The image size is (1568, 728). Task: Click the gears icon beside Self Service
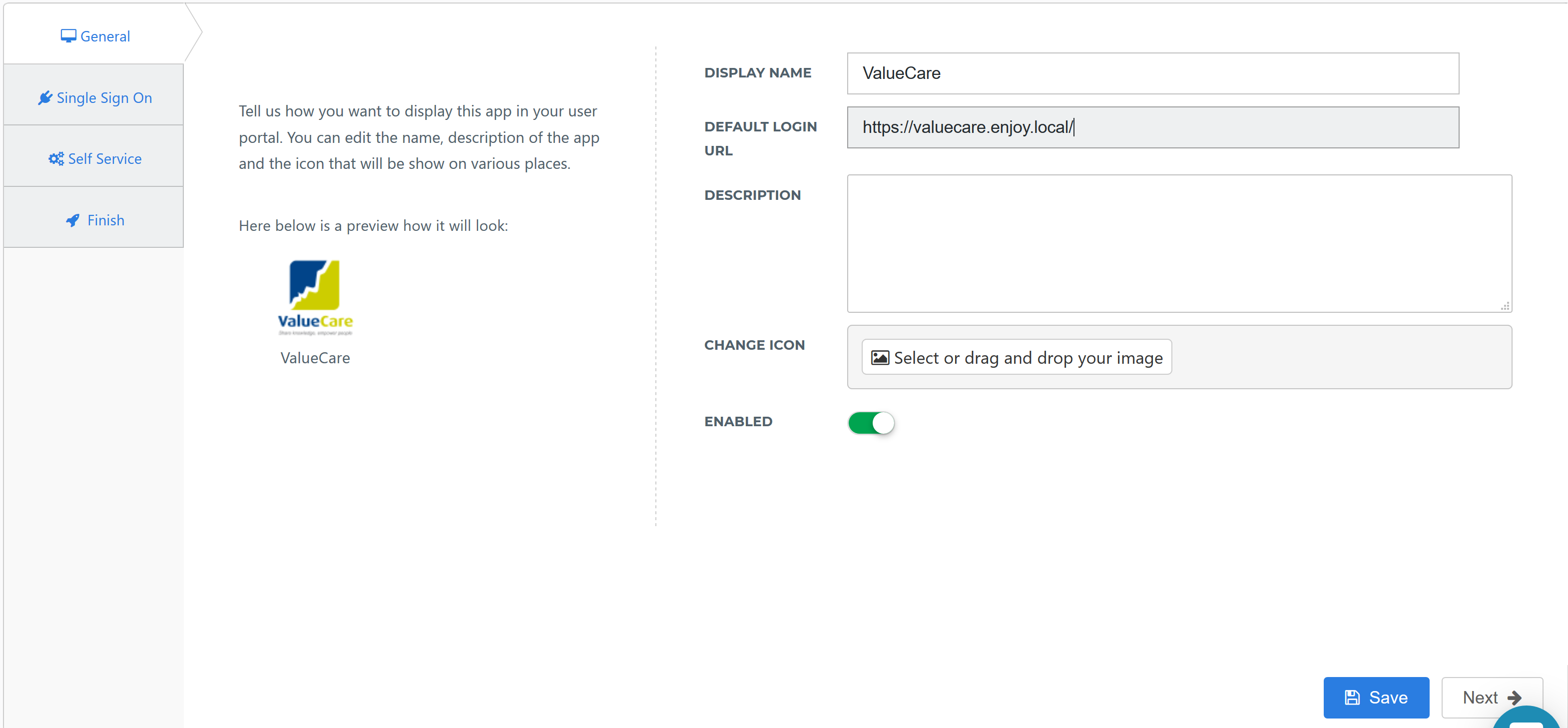point(56,158)
